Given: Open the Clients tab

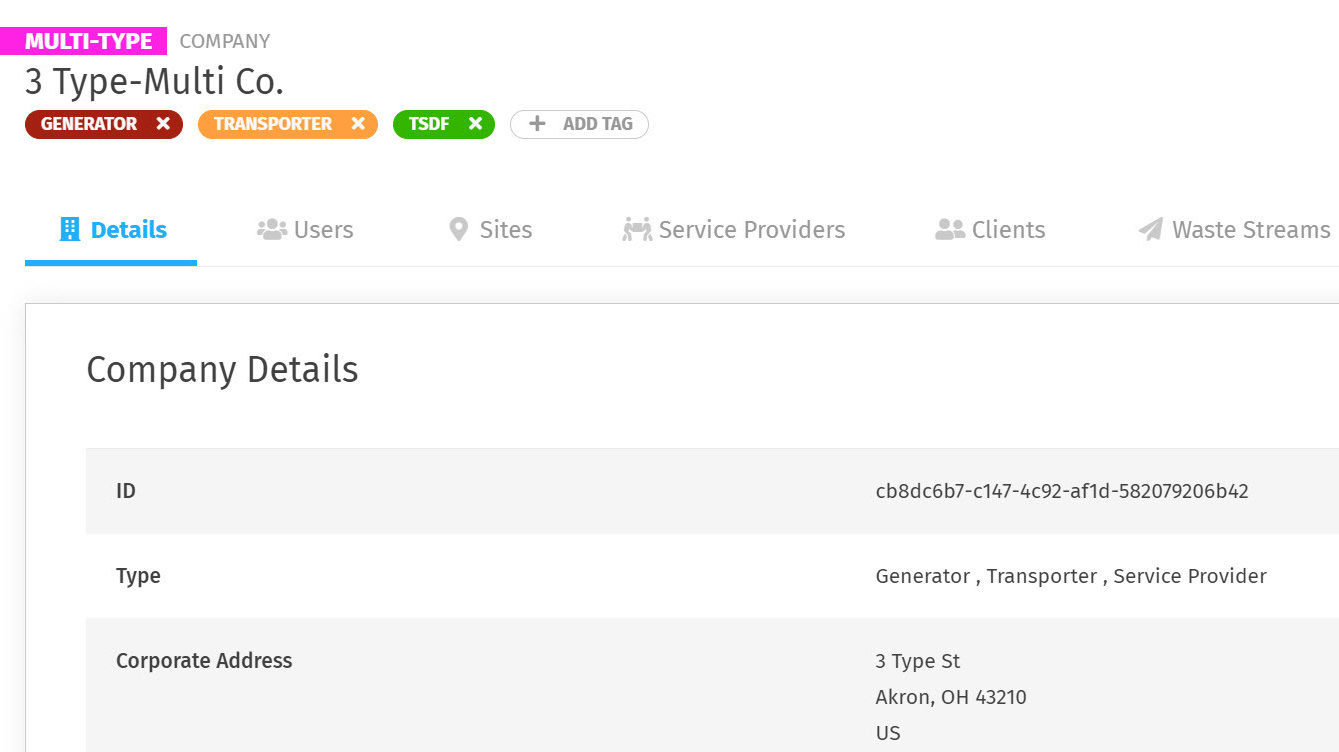Looking at the screenshot, I should pyautogui.click(x=990, y=230).
